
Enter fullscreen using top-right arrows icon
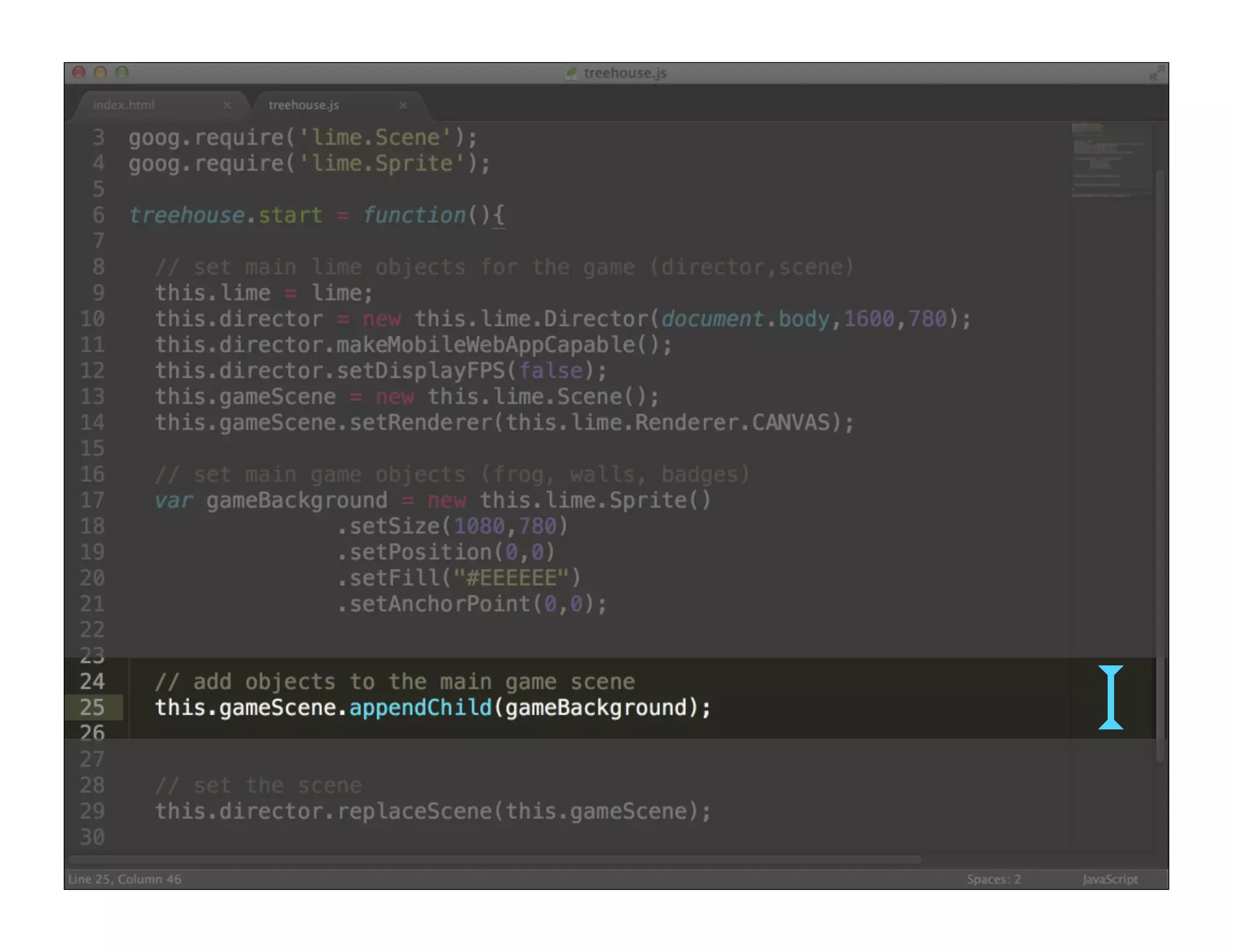(1155, 73)
